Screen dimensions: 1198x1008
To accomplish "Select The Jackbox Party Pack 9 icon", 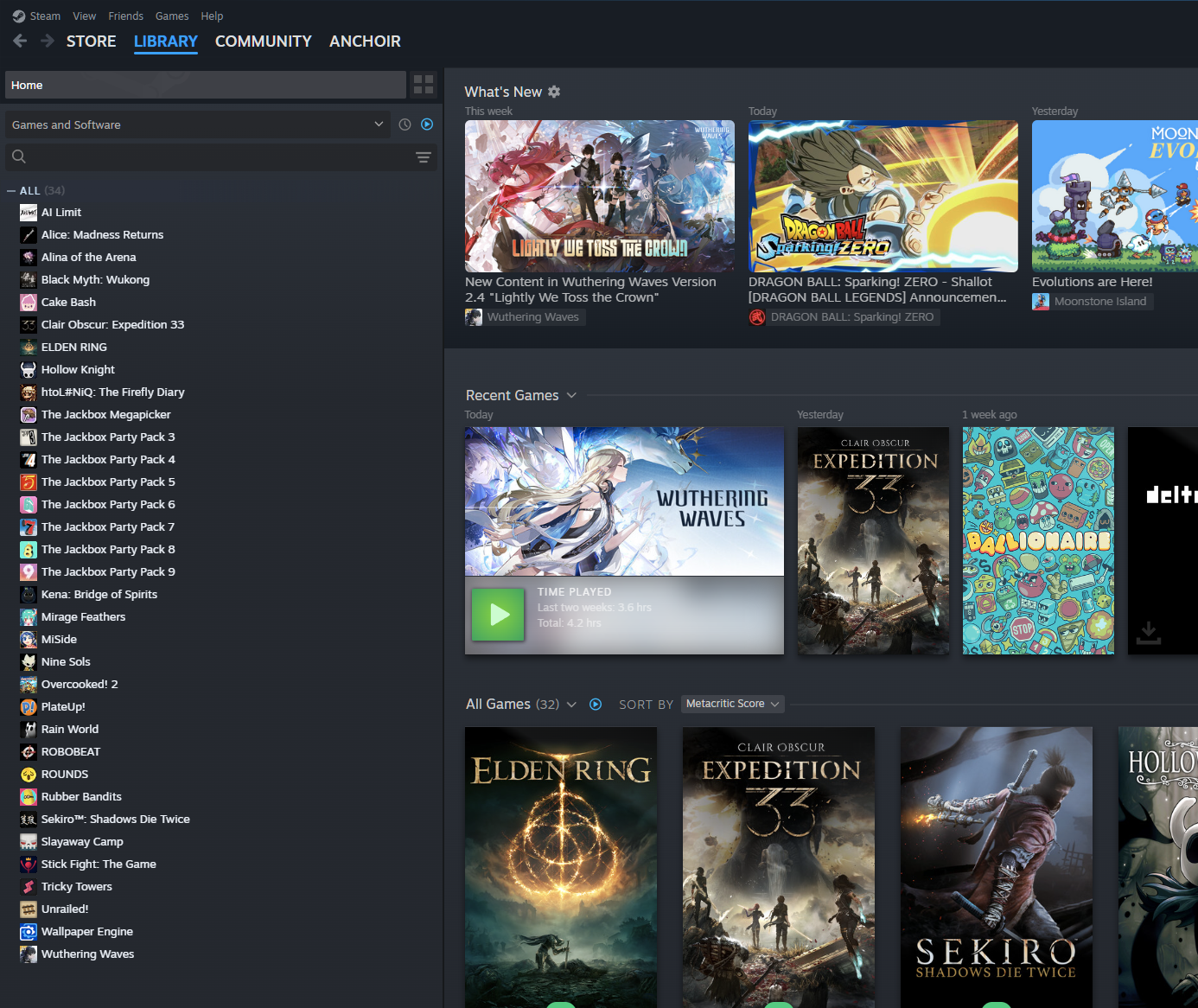I will [x=29, y=571].
